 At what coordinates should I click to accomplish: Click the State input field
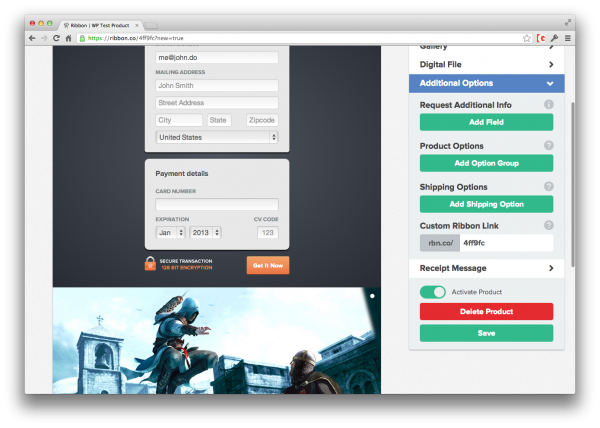click(x=219, y=120)
